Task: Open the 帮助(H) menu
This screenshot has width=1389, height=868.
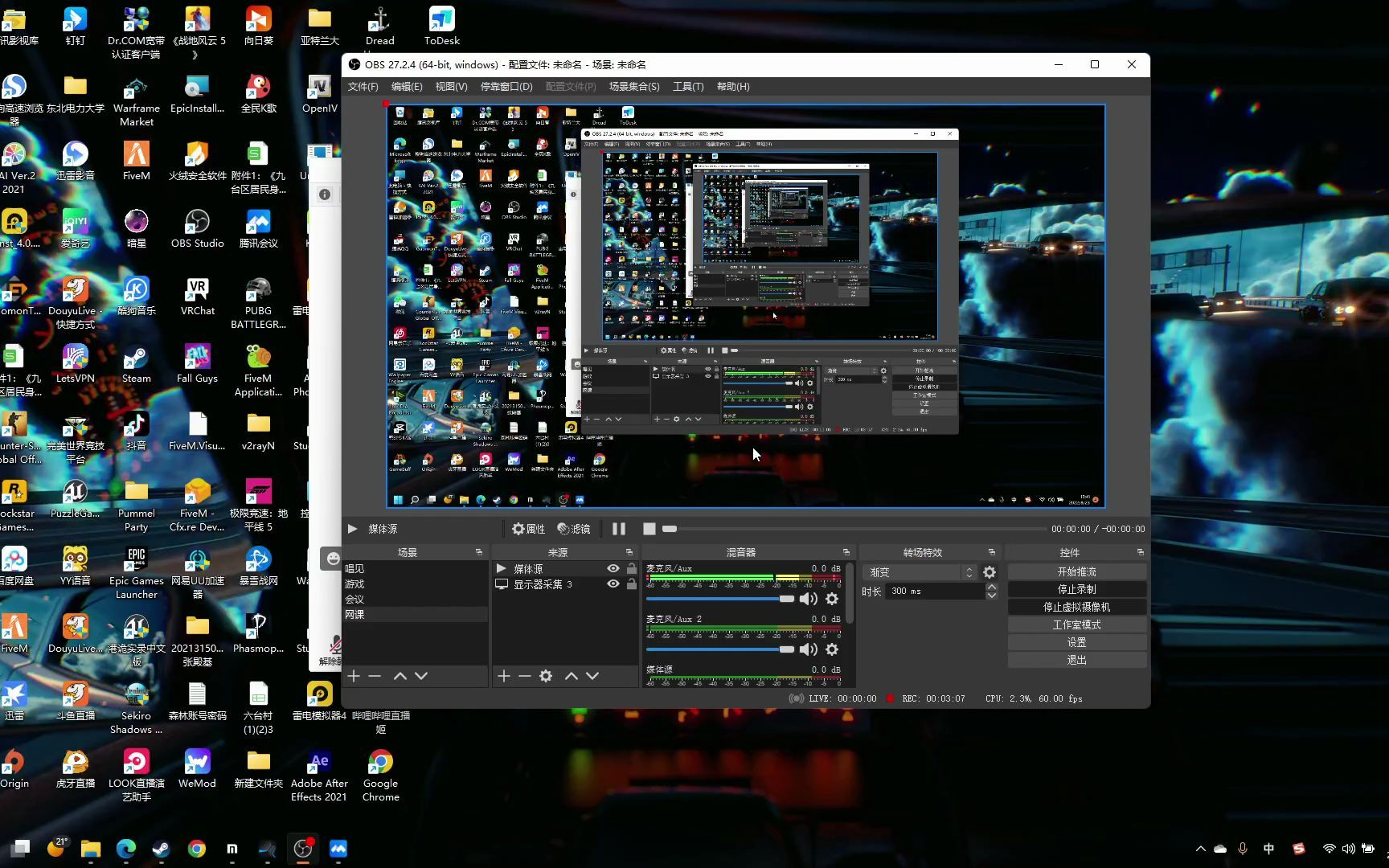Action: click(733, 87)
